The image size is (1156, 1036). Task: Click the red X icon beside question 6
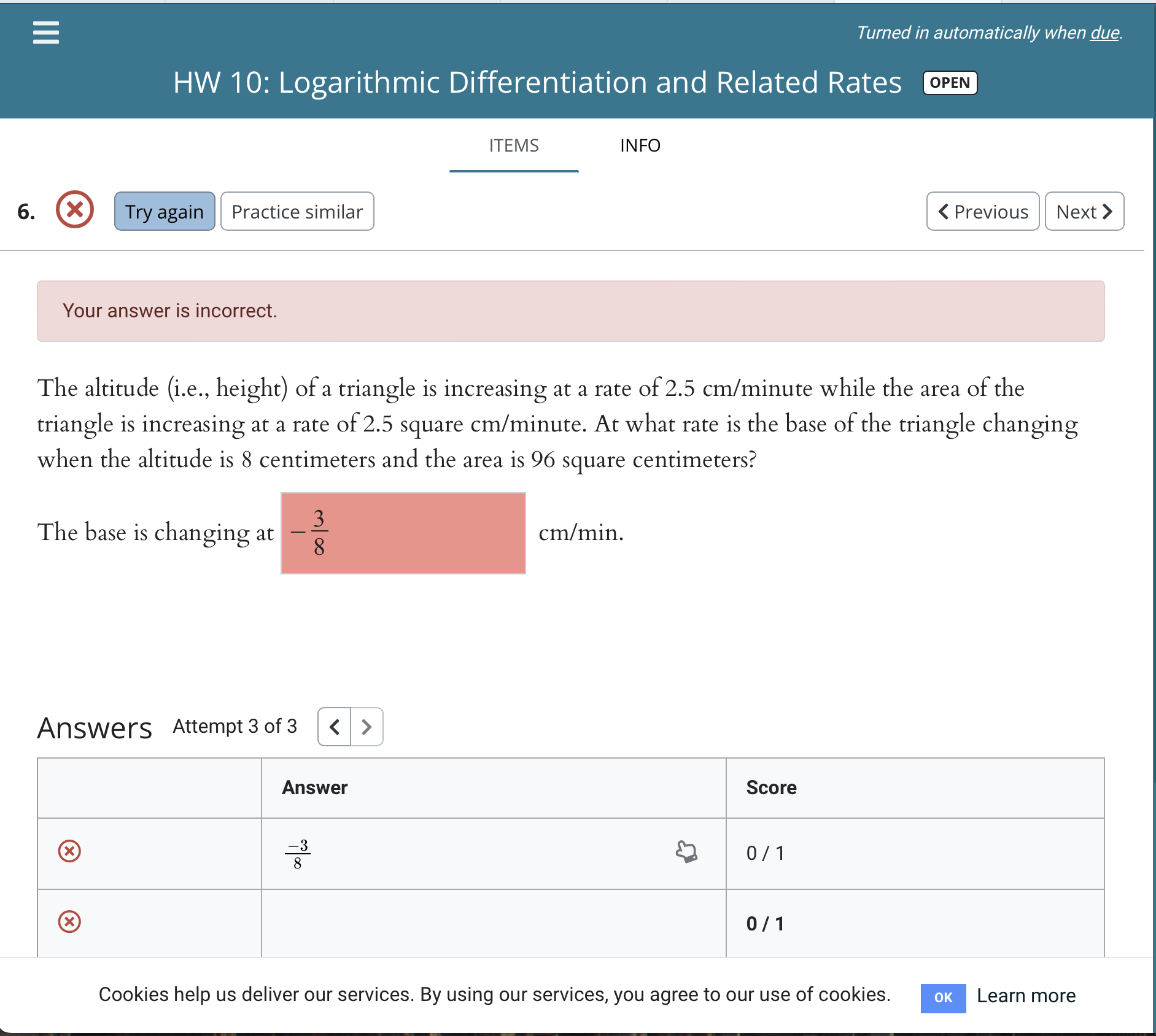click(74, 210)
